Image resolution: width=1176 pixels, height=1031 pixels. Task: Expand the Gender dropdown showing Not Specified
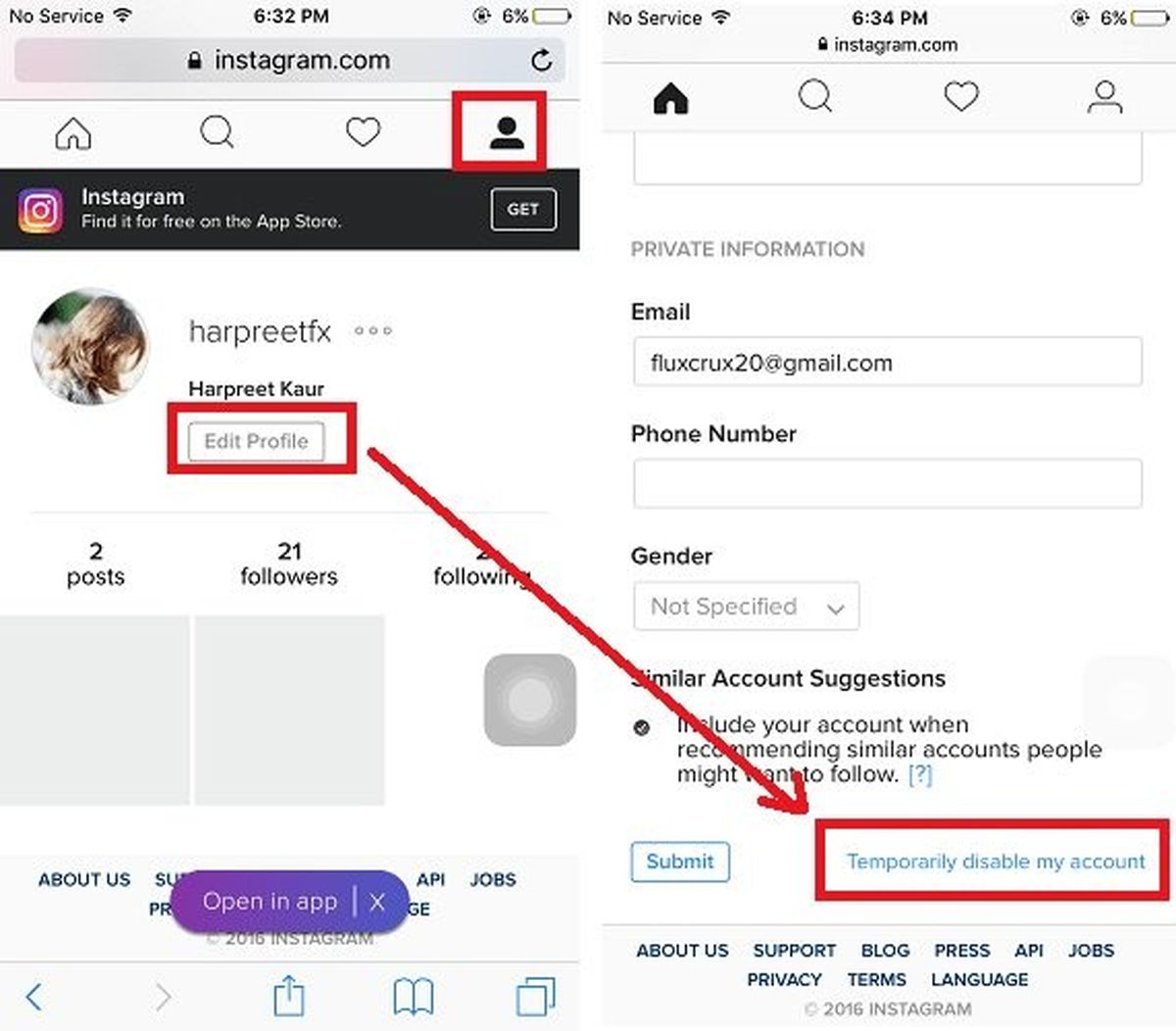746,607
